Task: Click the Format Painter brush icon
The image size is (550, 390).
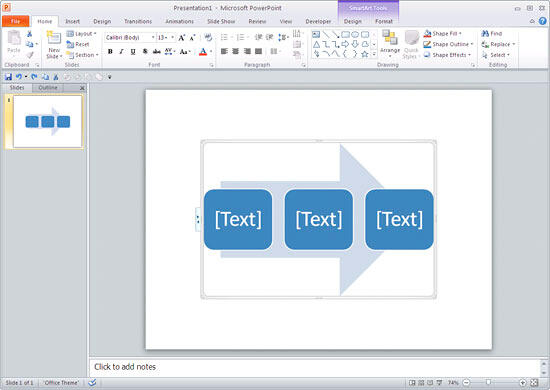Action: pyautogui.click(x=30, y=55)
